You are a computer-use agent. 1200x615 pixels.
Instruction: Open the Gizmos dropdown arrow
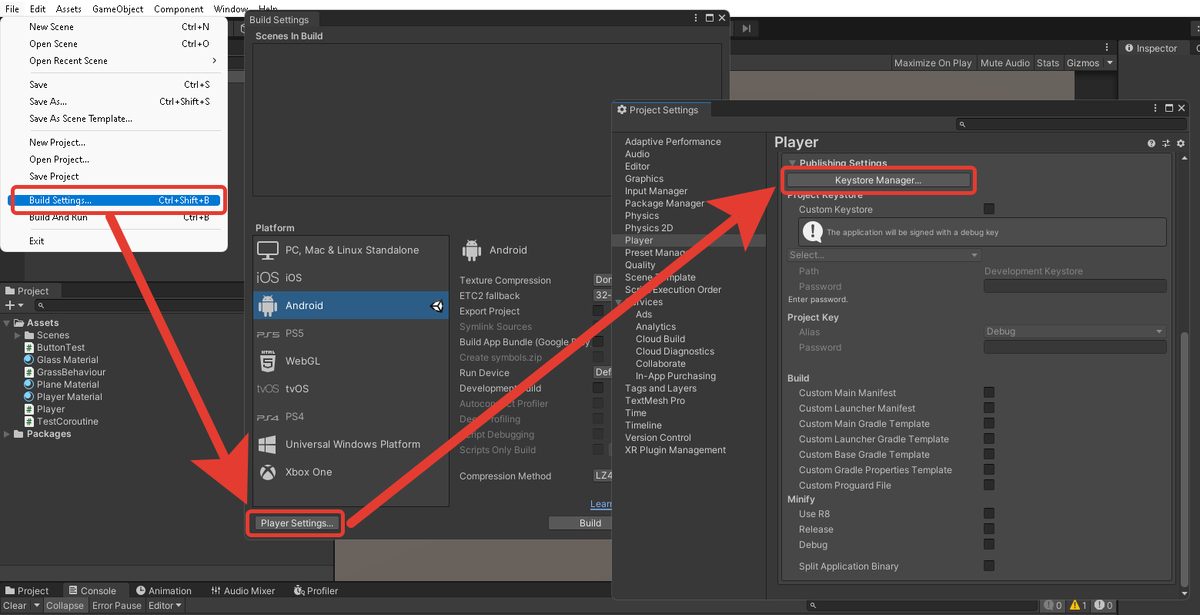coord(1109,63)
